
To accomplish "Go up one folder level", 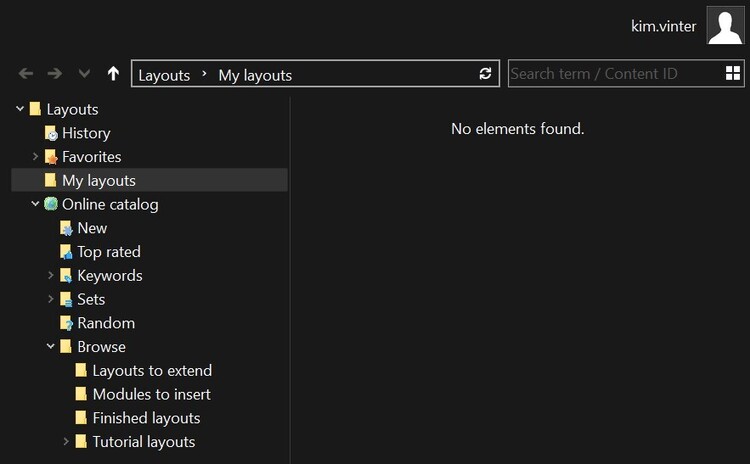I will pos(113,74).
